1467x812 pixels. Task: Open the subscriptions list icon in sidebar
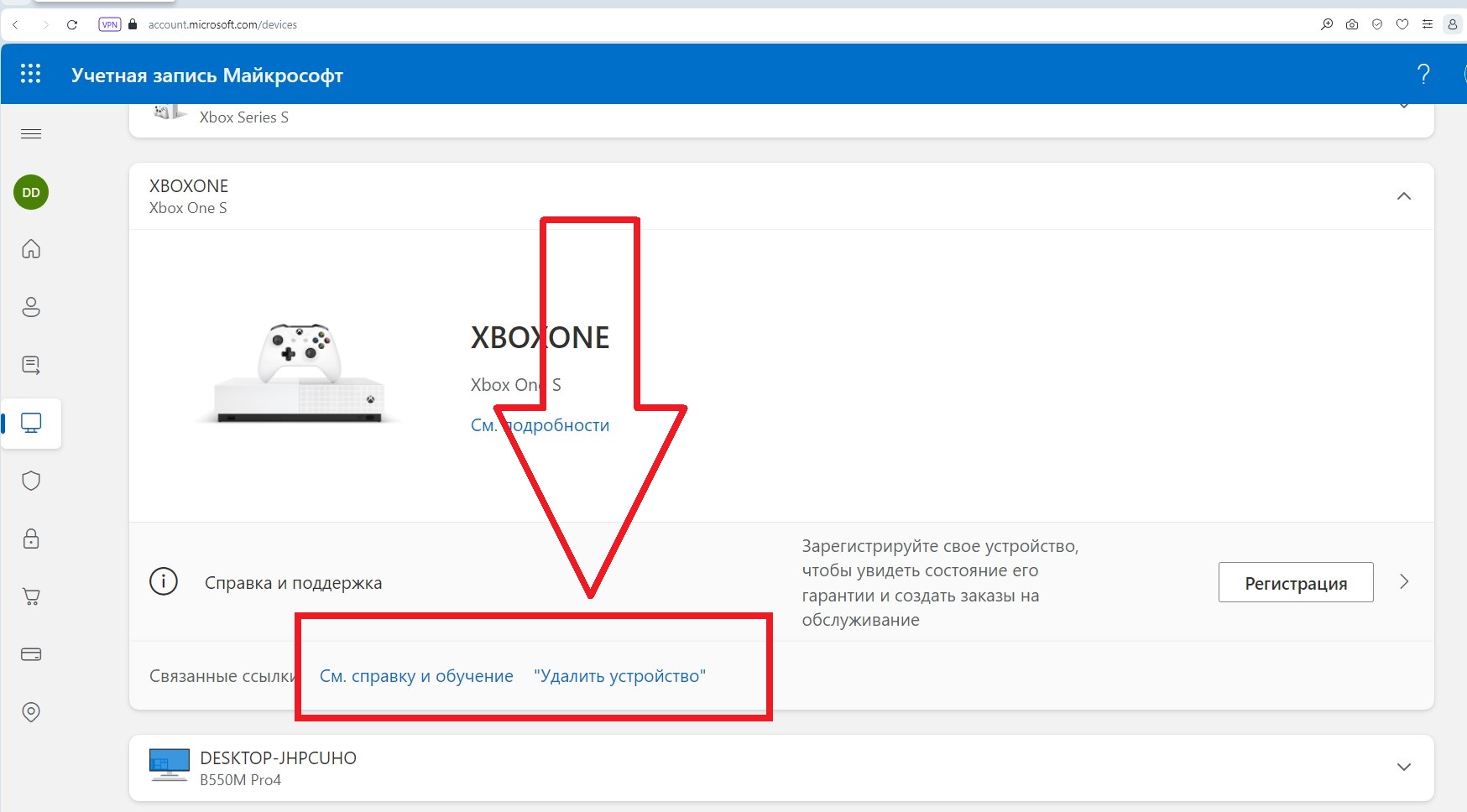(x=31, y=365)
